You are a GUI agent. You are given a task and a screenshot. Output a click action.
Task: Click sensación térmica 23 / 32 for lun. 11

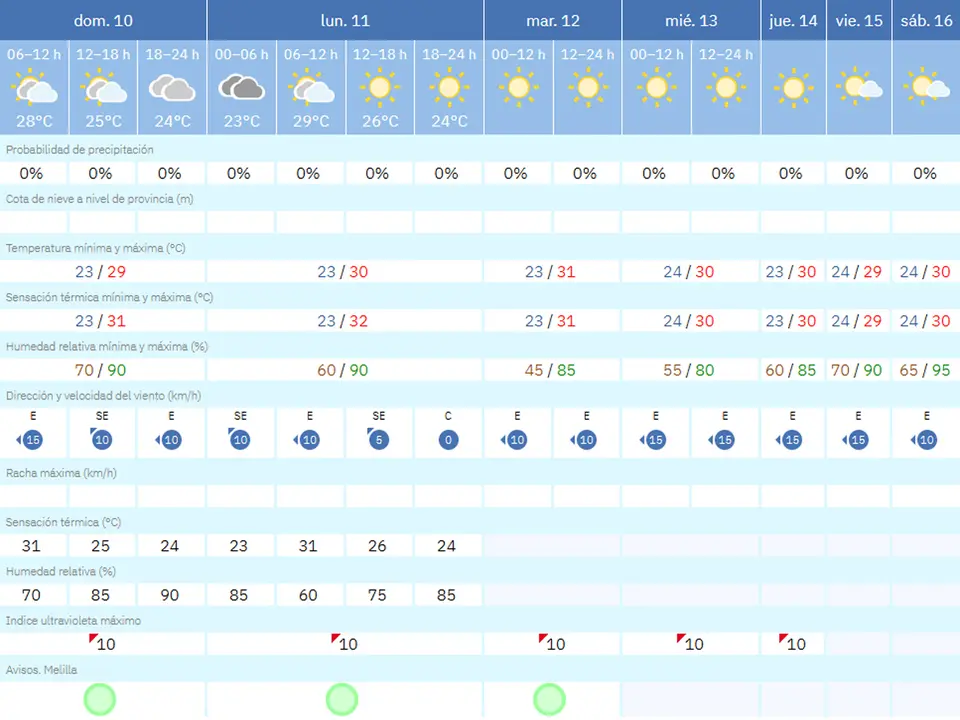342,321
